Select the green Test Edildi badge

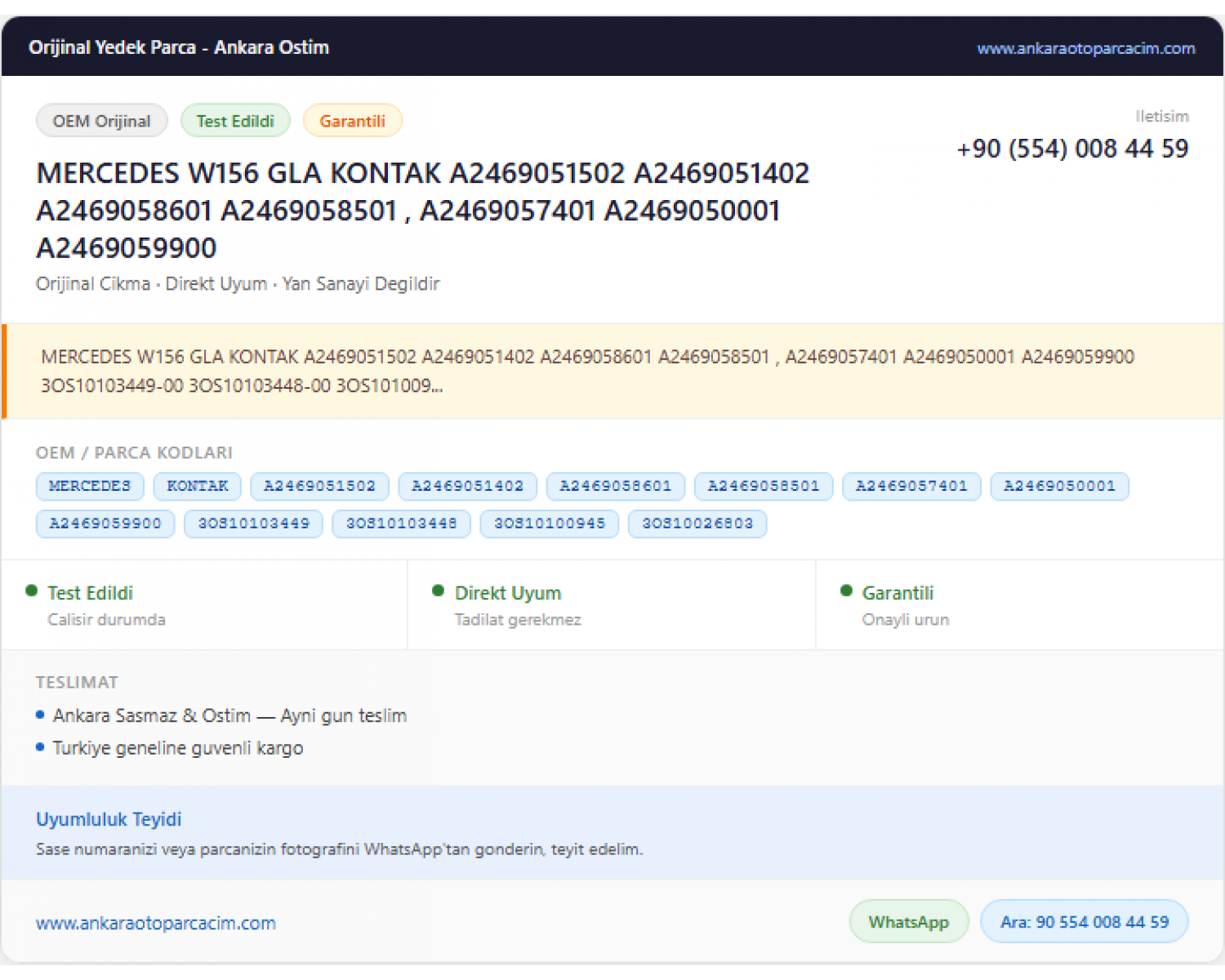(x=235, y=121)
